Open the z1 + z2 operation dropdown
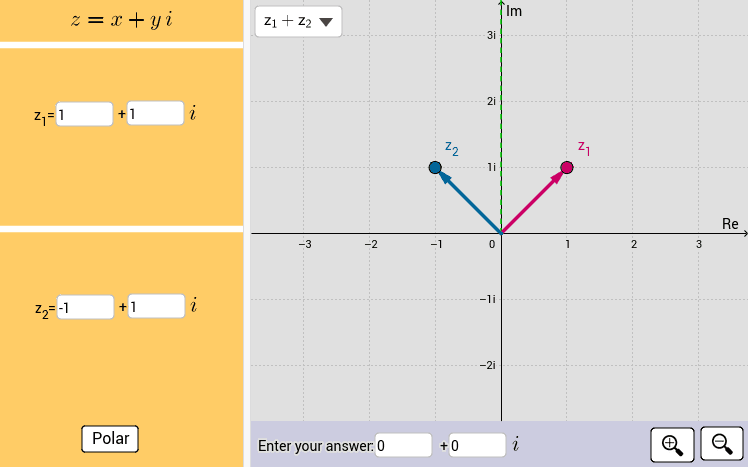Viewport: 750px width, 469px height. [x=298, y=22]
